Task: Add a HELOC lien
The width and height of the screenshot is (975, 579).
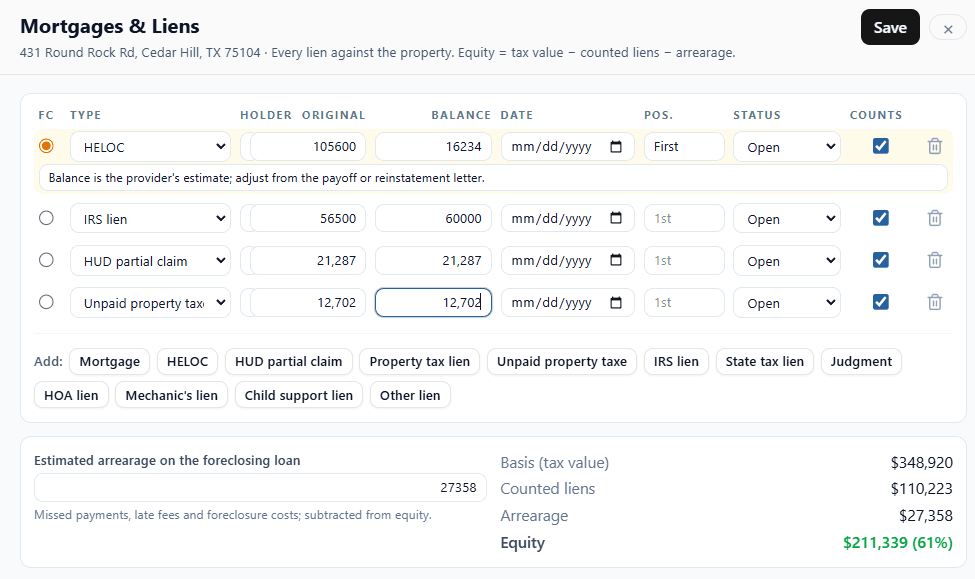Action: [187, 362]
